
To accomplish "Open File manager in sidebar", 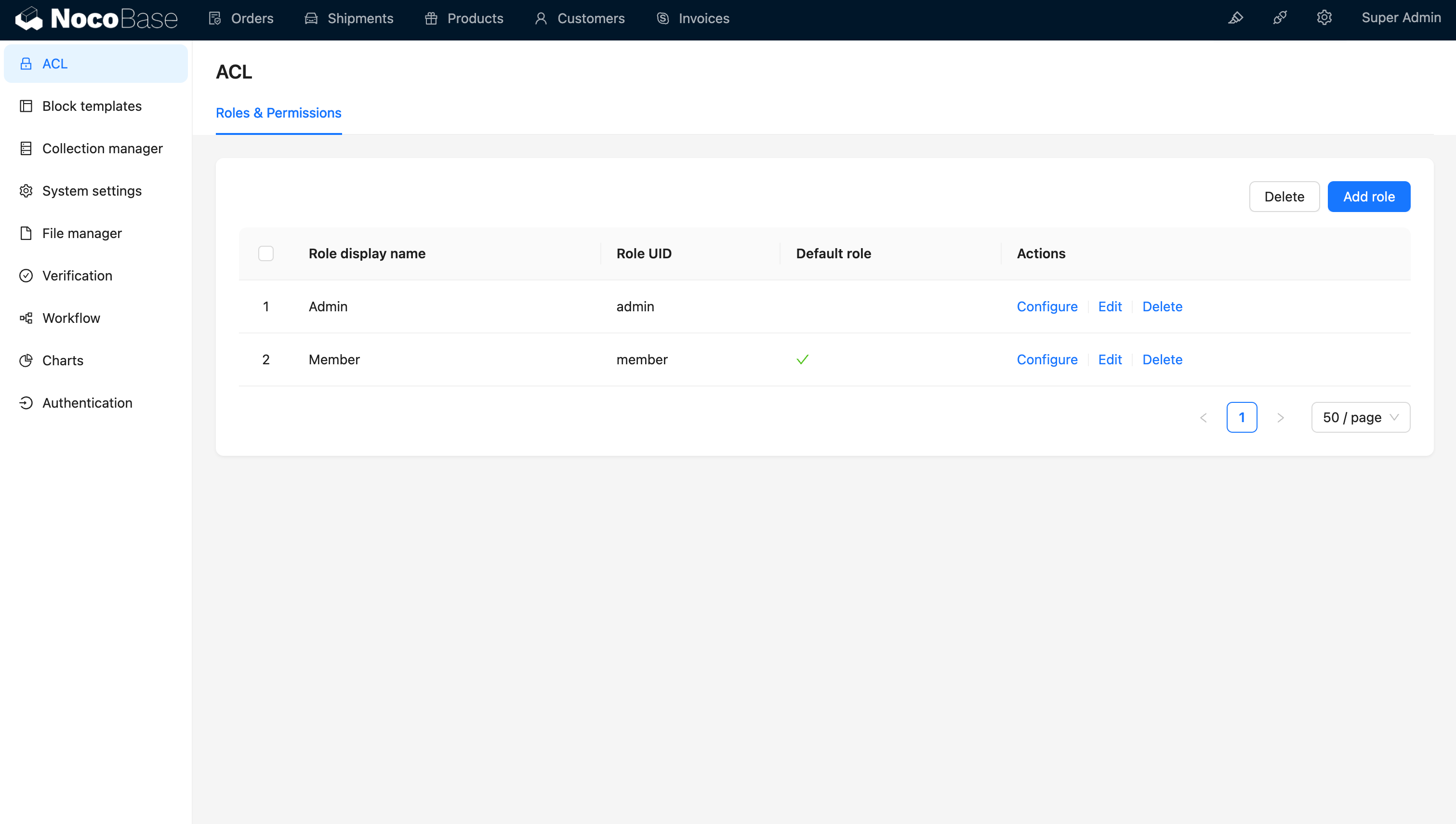I will [82, 233].
